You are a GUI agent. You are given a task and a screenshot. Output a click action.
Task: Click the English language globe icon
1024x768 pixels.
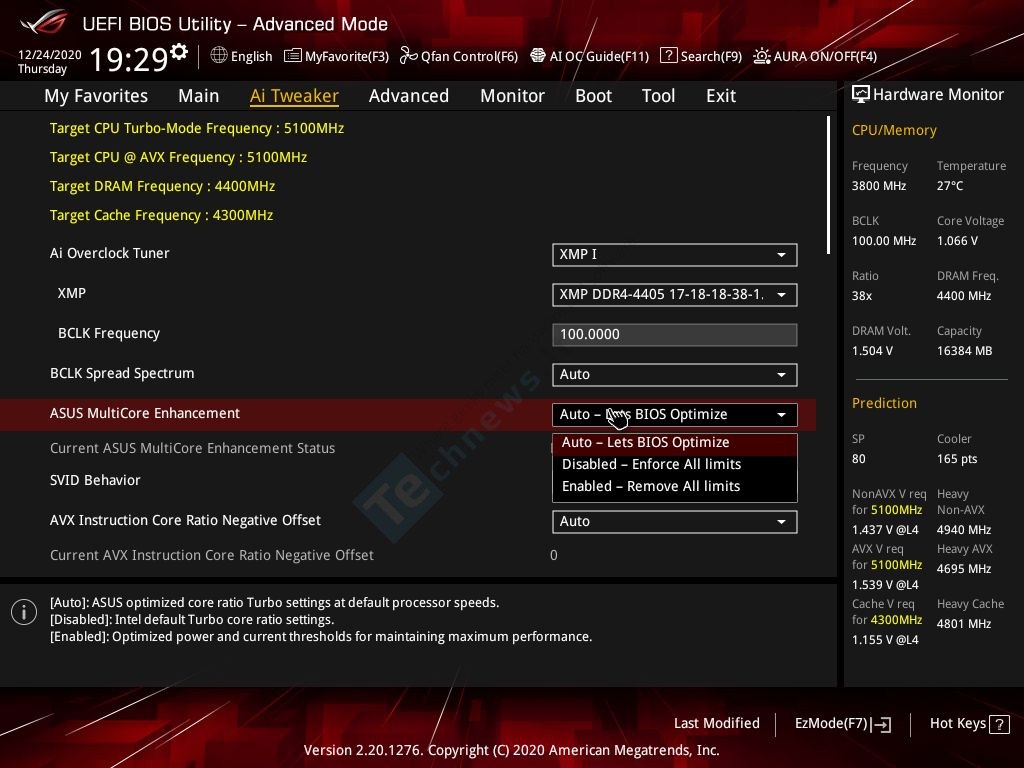219,56
